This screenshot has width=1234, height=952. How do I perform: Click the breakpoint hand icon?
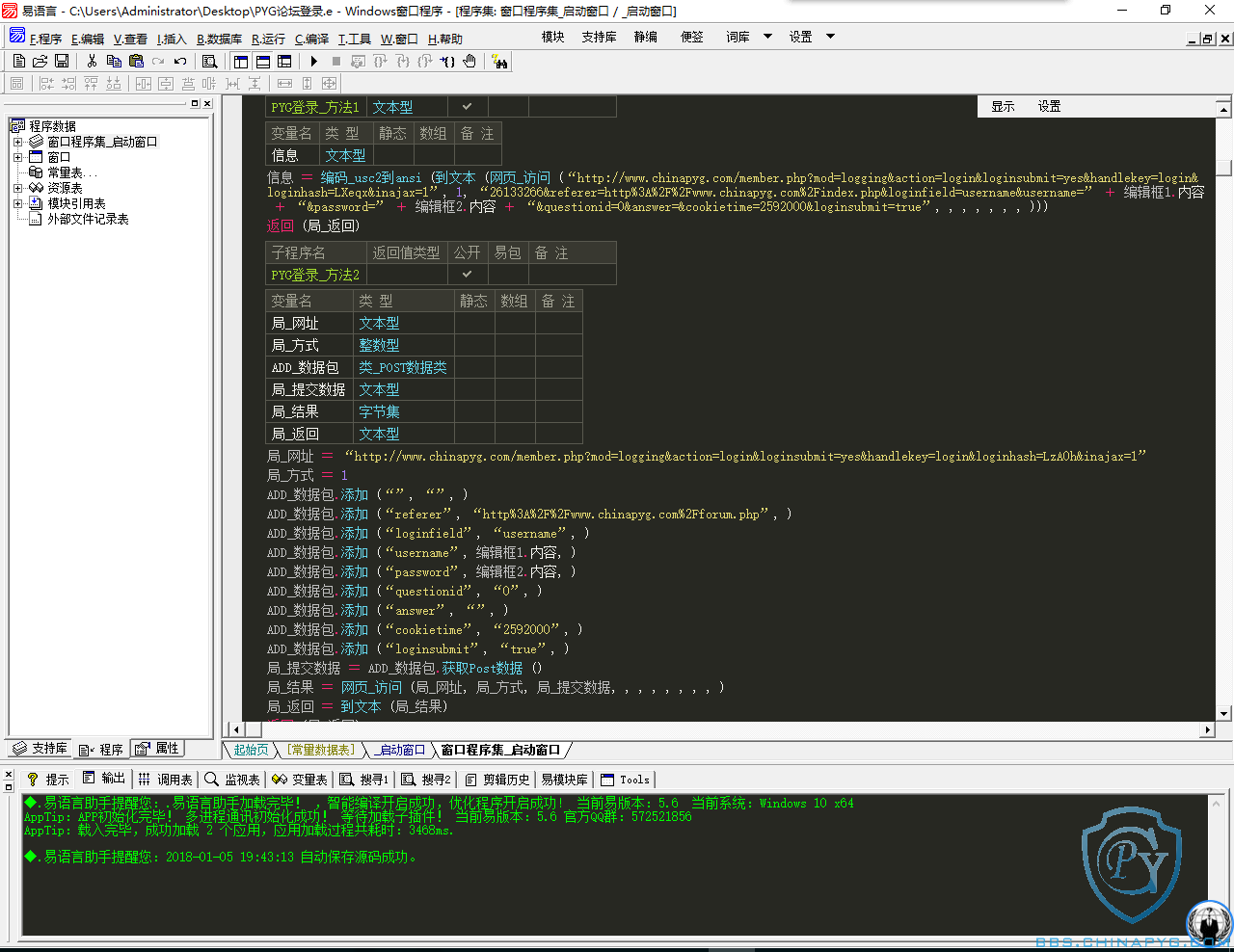click(x=469, y=61)
